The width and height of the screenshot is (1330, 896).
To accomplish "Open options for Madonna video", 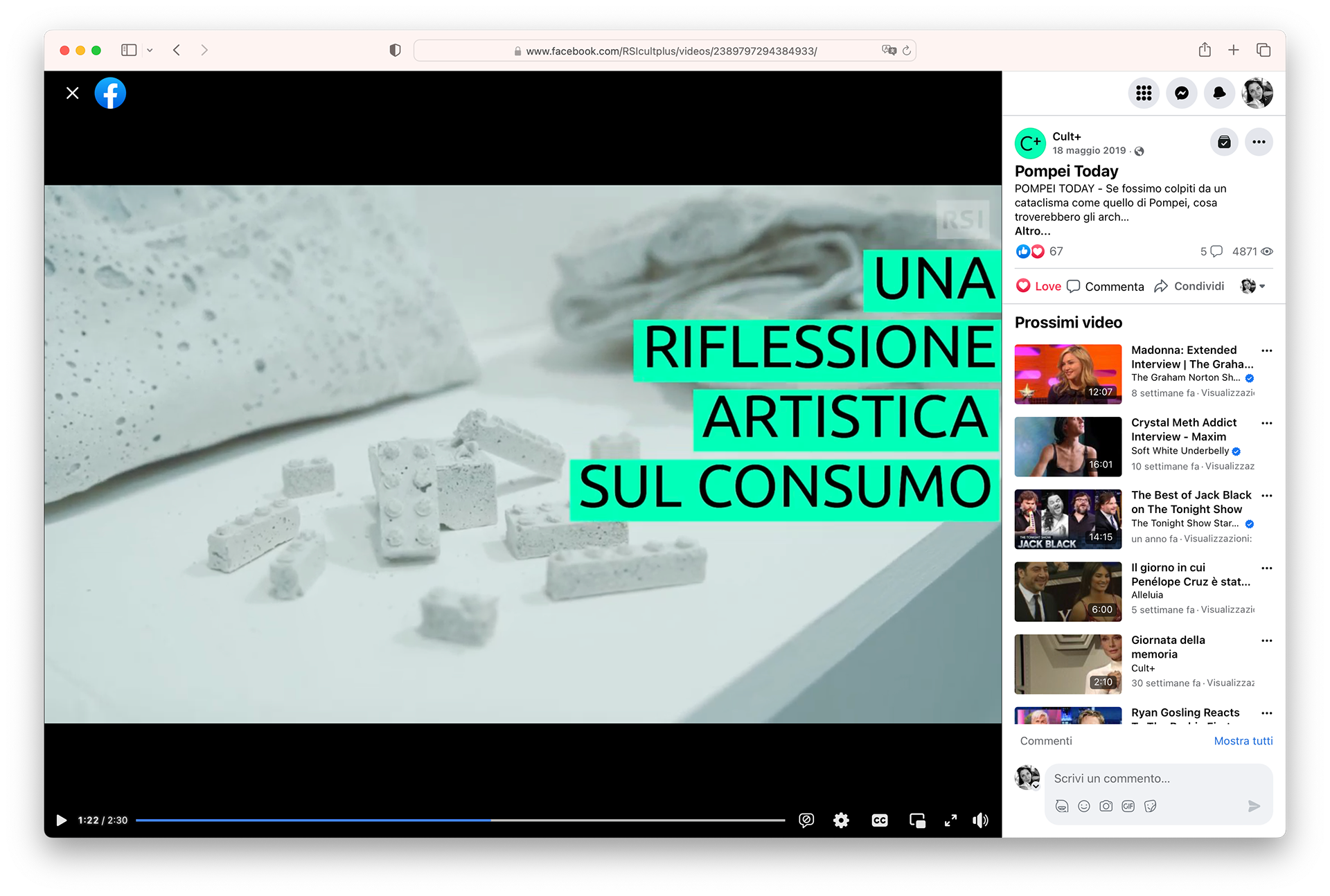I will tap(1267, 350).
